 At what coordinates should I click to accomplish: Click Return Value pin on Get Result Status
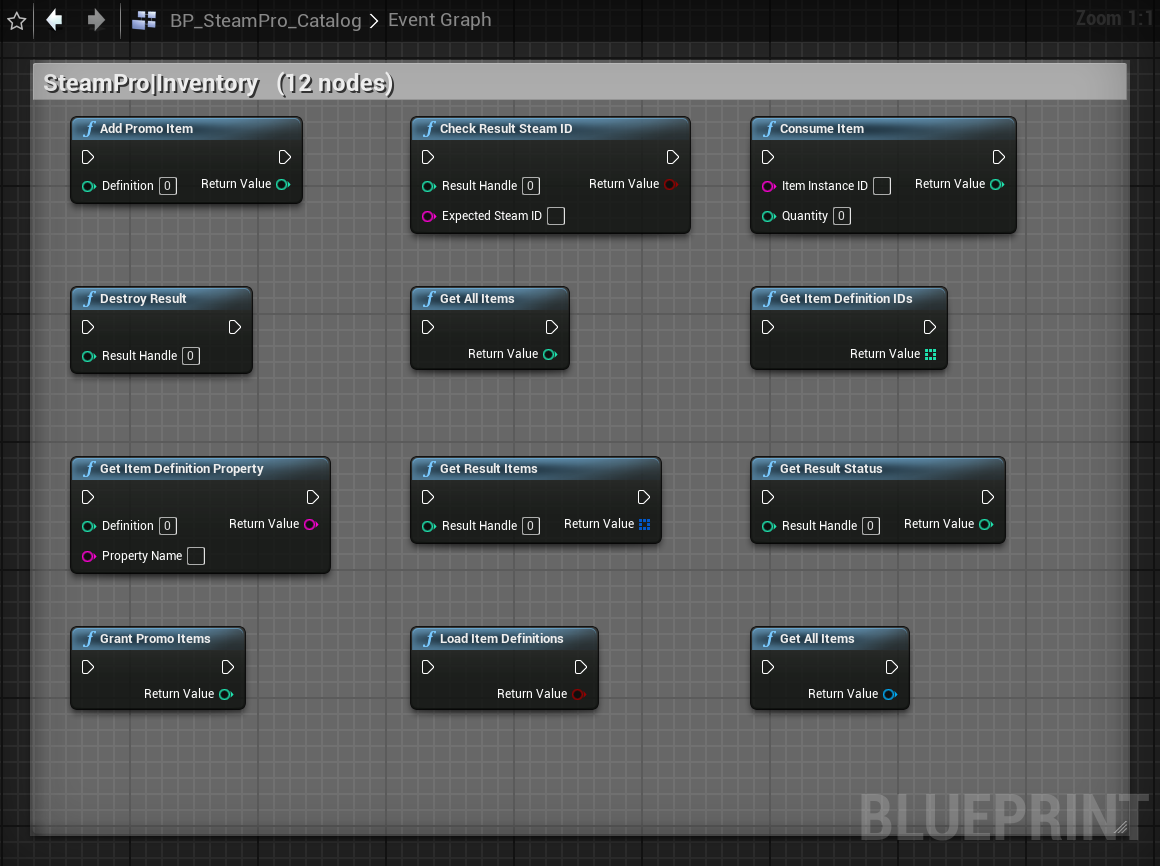click(986, 524)
